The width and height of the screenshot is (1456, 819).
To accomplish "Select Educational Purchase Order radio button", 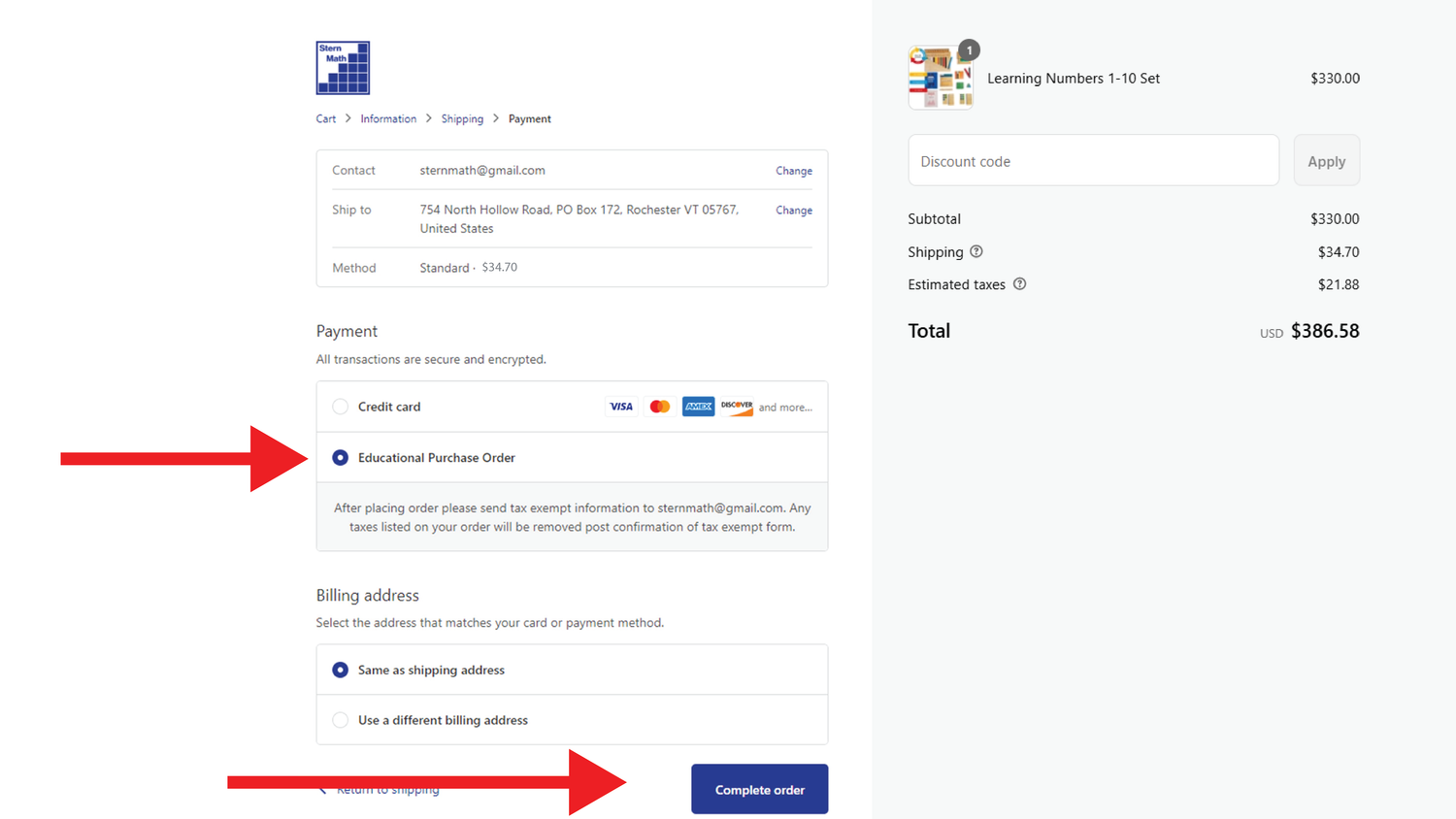I will pos(341,458).
